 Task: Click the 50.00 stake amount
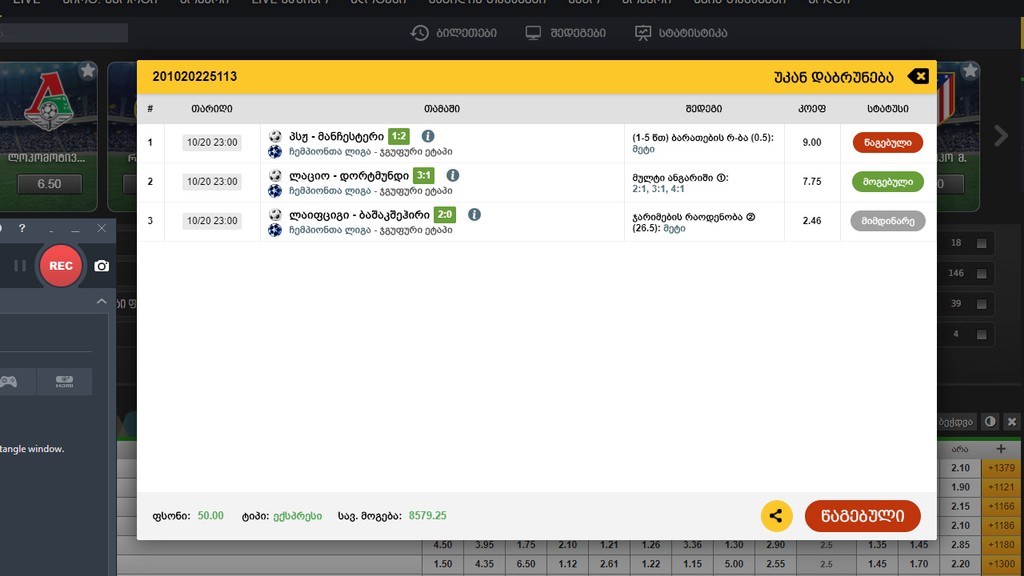[210, 516]
